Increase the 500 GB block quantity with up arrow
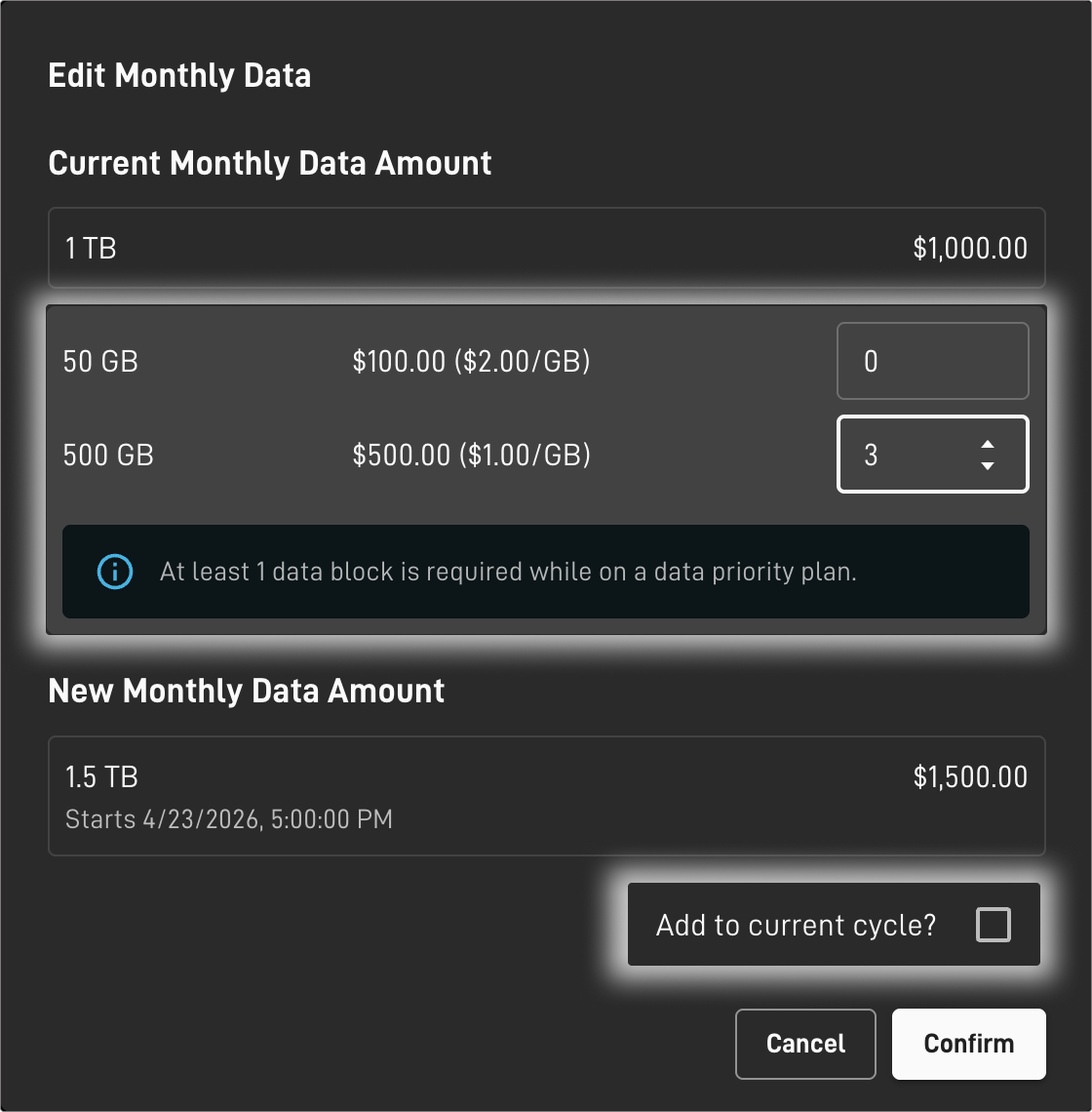This screenshot has width=1092, height=1112. click(987, 444)
